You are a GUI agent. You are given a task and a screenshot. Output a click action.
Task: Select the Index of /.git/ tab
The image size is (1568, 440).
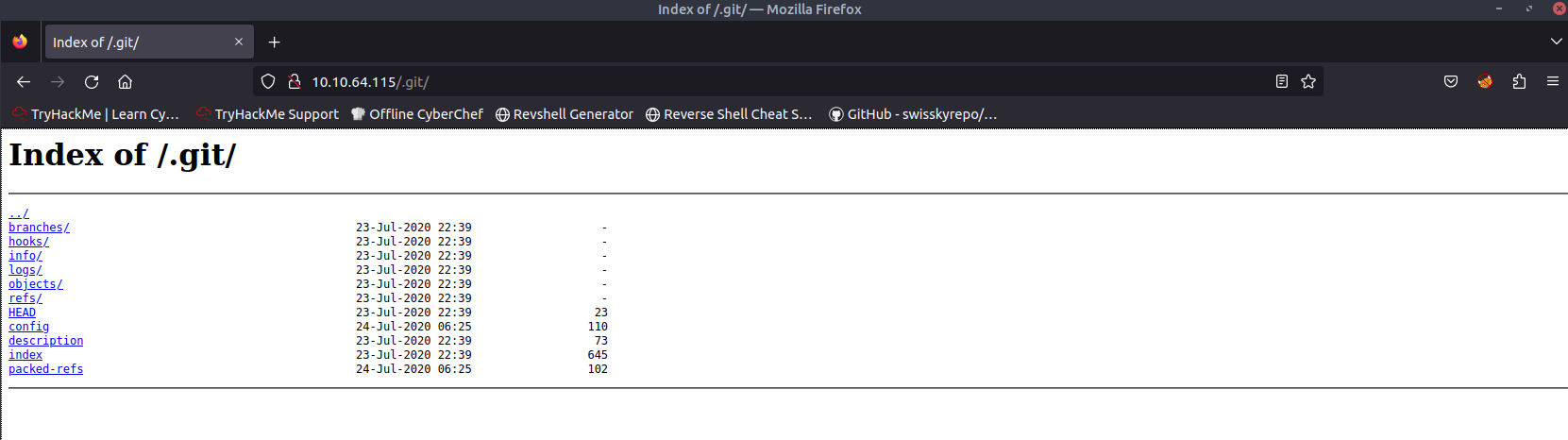(x=149, y=42)
